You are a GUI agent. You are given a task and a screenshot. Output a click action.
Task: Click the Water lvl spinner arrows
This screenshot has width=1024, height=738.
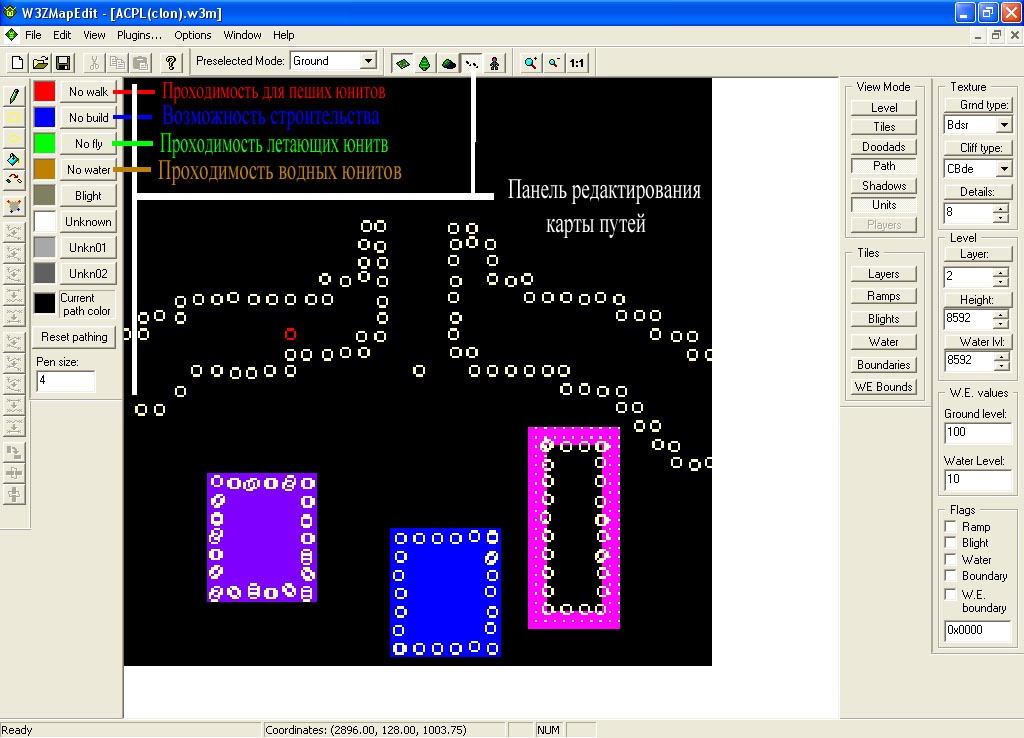pos(1000,361)
